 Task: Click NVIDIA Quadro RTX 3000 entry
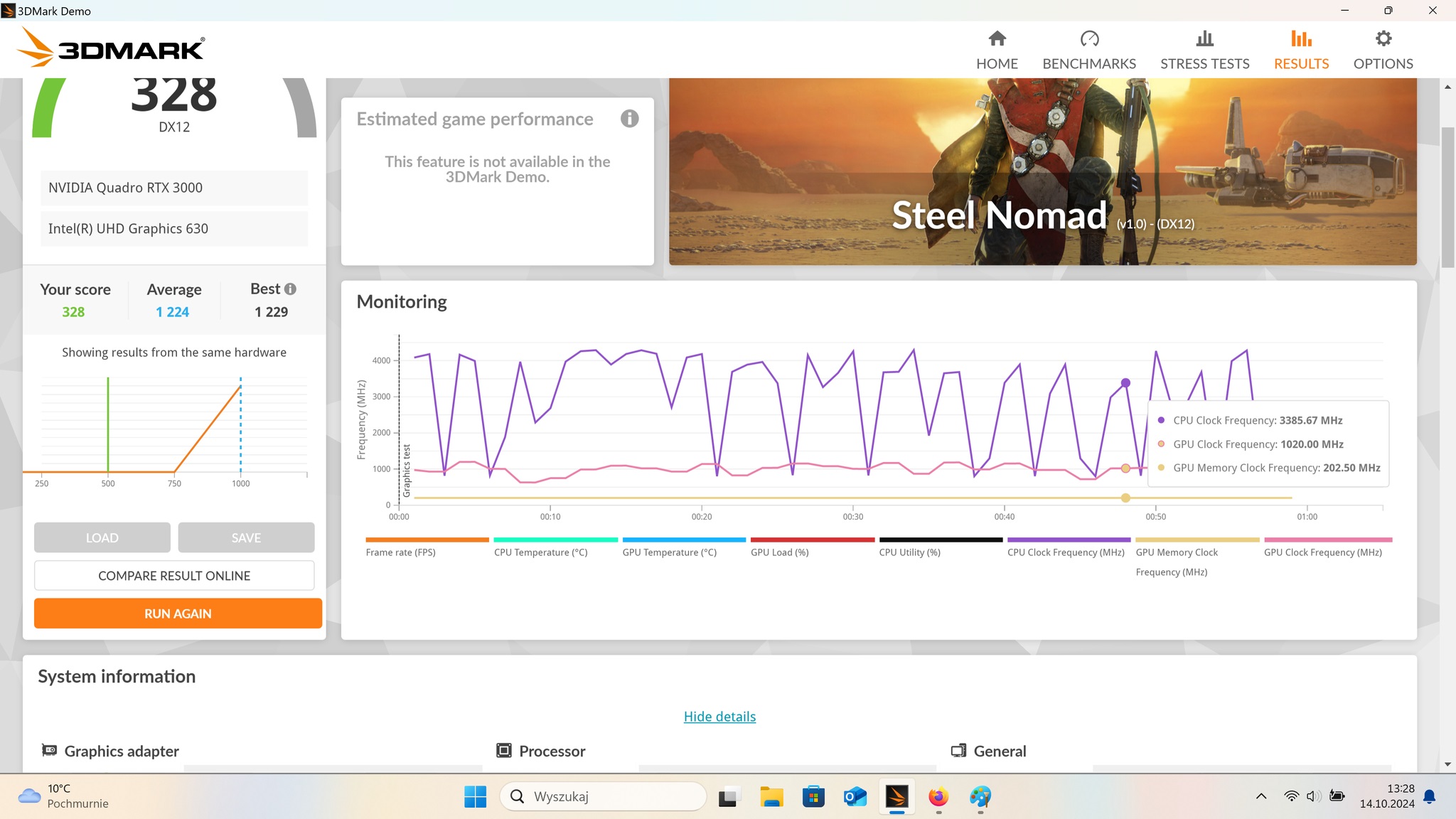[x=174, y=188]
